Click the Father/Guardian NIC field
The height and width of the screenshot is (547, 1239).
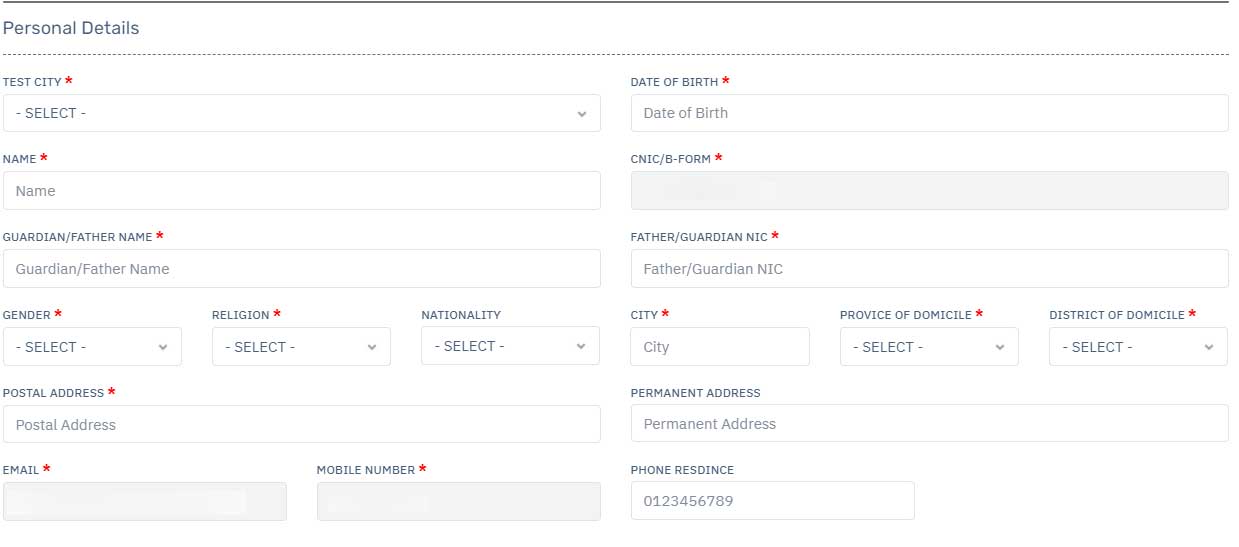coord(929,269)
